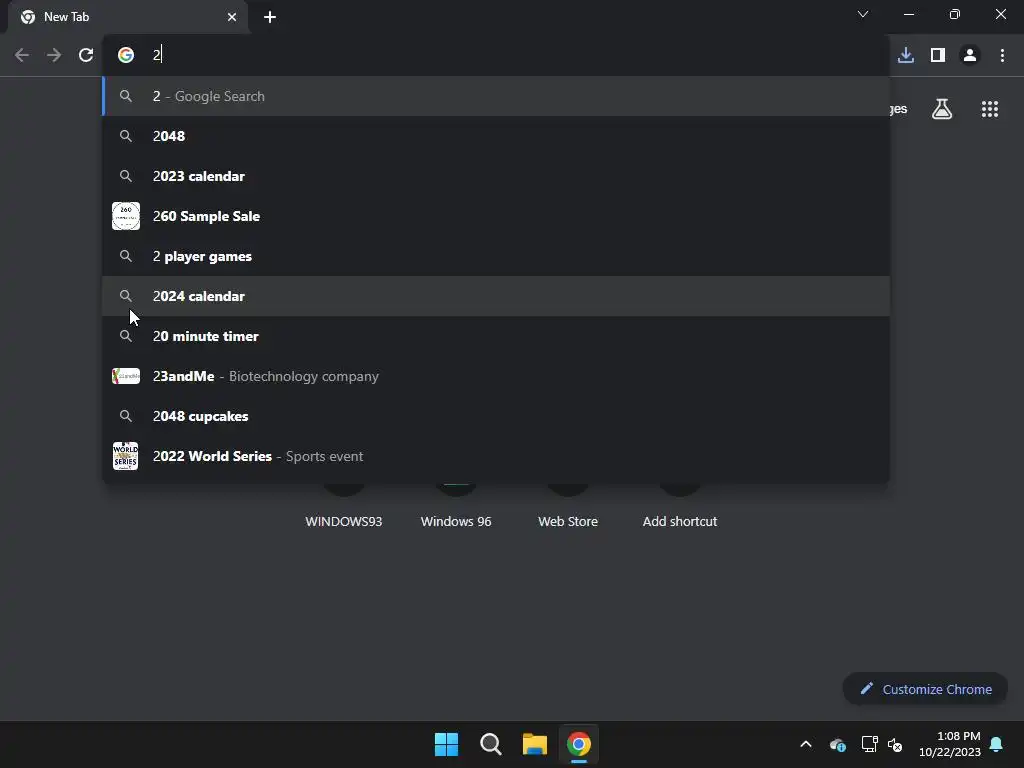This screenshot has height=768, width=1024.
Task: Click the 23andMe logo thumbnail
Action: pyautogui.click(x=126, y=376)
